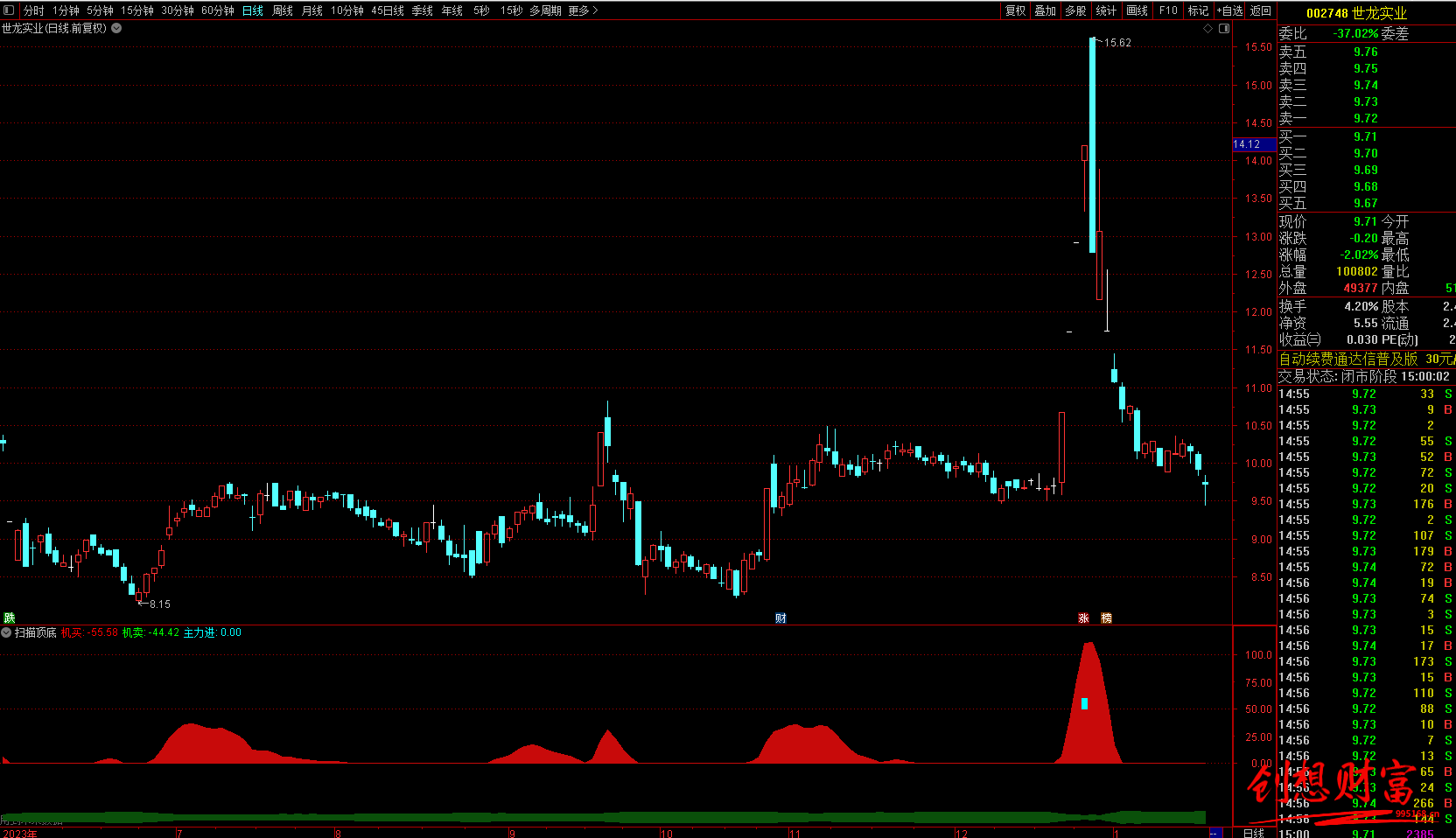Click the 榜 ranking event marker

(x=1106, y=618)
